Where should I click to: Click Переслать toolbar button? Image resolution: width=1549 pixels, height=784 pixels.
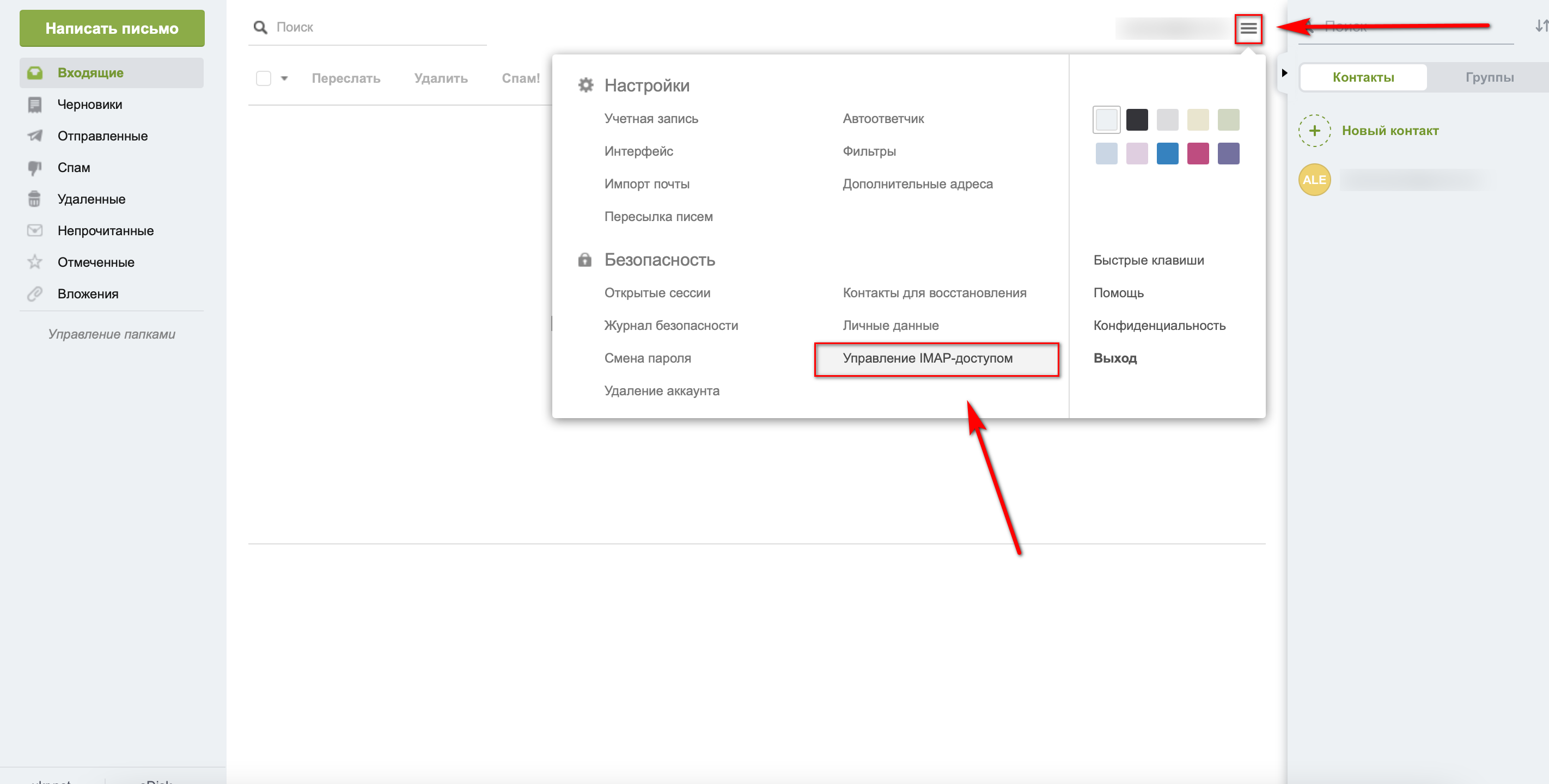coord(346,78)
